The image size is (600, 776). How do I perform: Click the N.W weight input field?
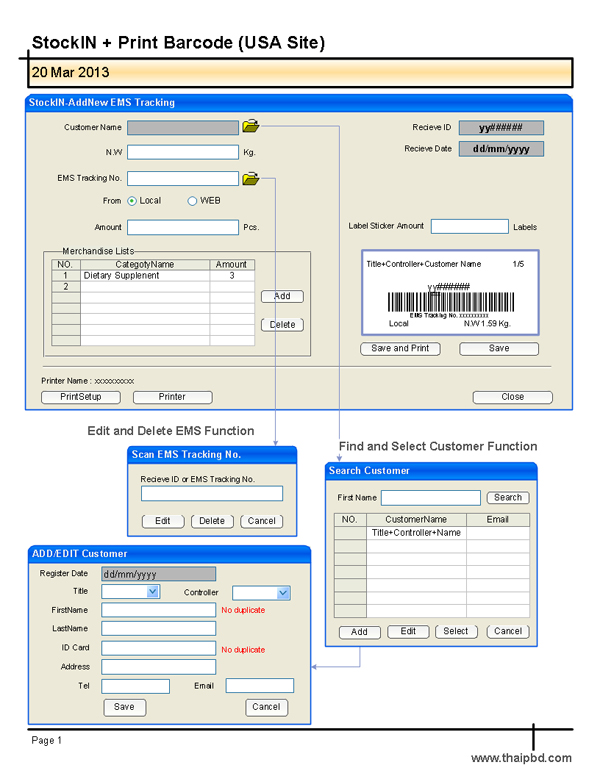[183, 152]
